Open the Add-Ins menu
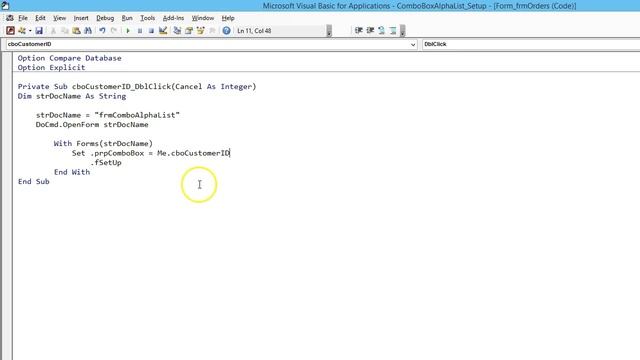The height and width of the screenshot is (360, 640). tap(173, 18)
